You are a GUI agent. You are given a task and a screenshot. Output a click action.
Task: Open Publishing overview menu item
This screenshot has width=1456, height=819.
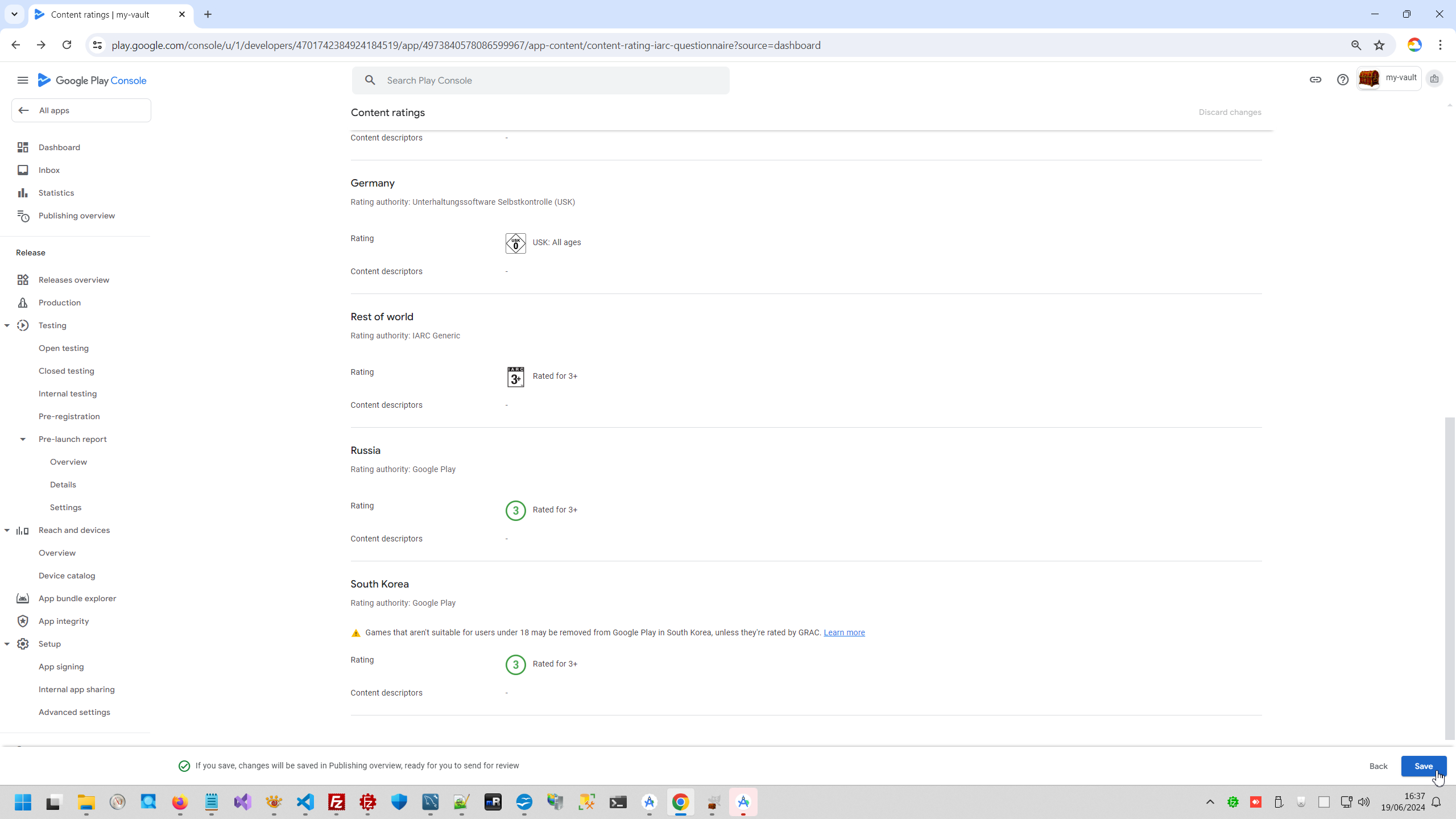pyautogui.click(x=76, y=216)
